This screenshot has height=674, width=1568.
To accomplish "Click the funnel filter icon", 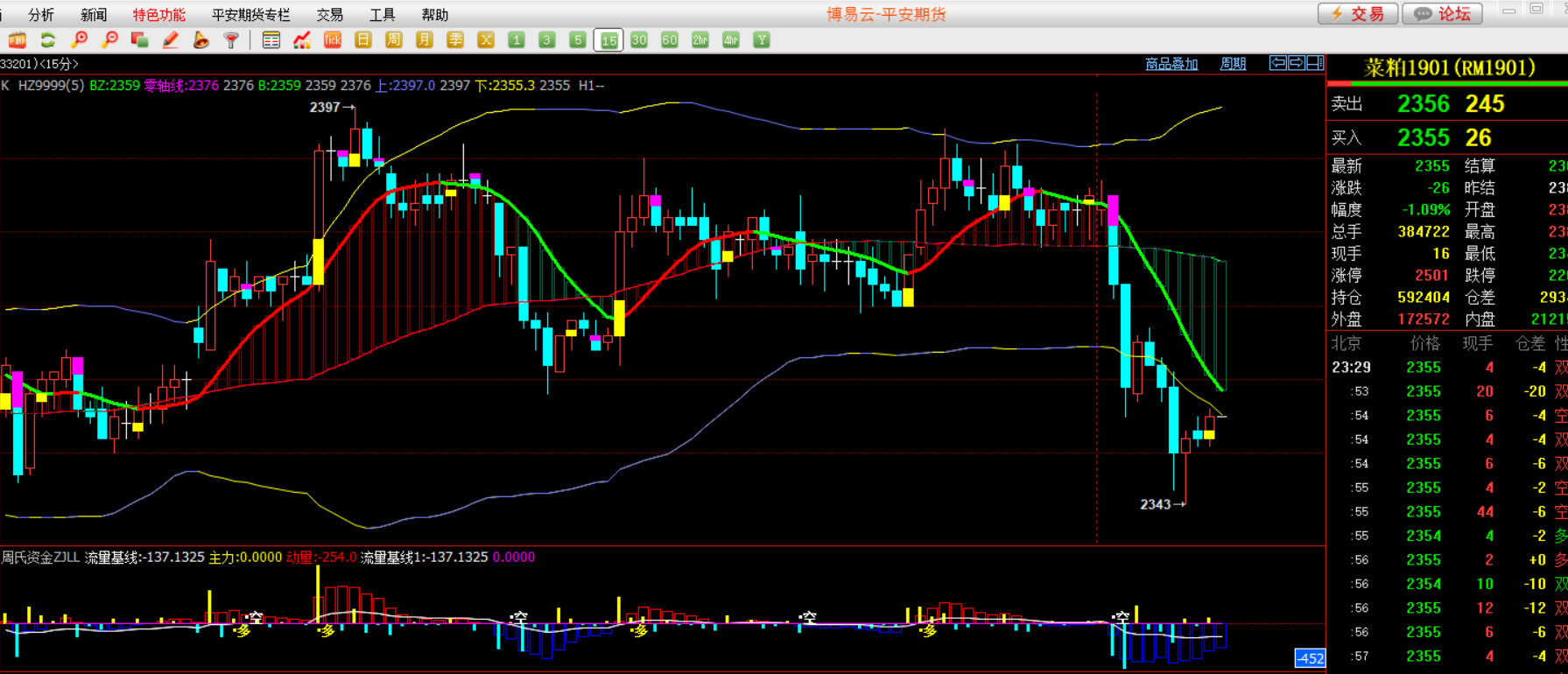I will (231, 40).
